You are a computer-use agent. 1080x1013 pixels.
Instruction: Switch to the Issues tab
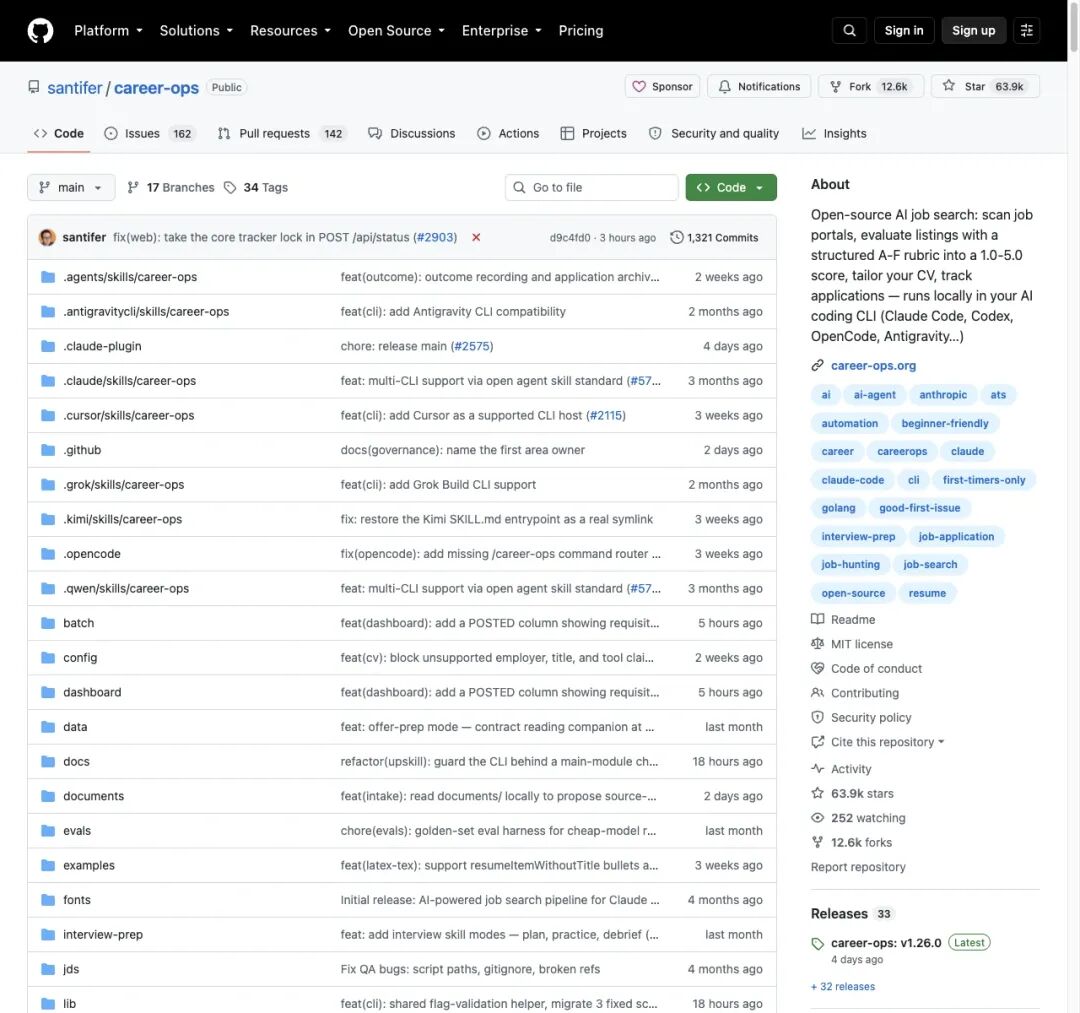click(x=149, y=133)
